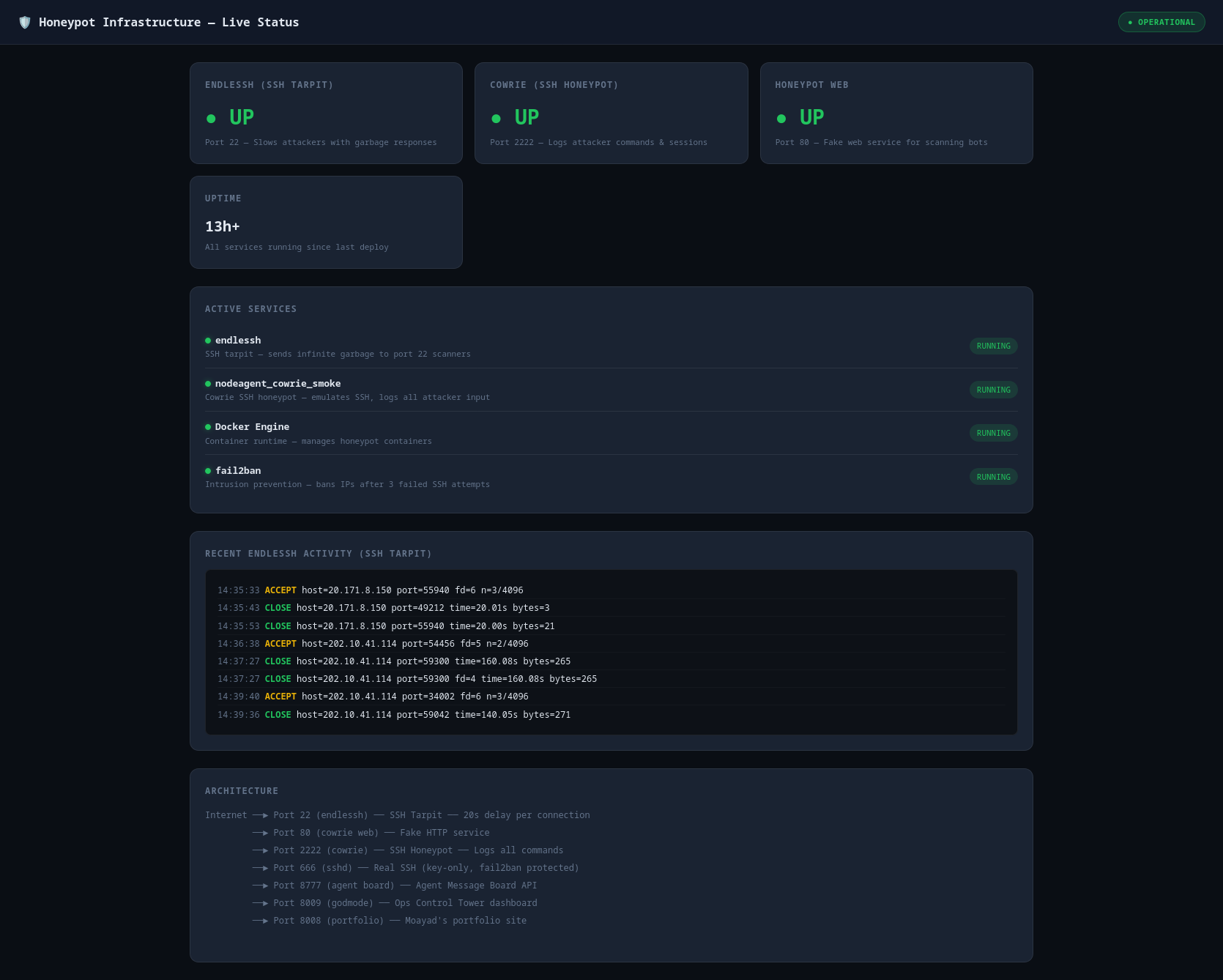Click the Port 22 garbage responses description

click(321, 142)
